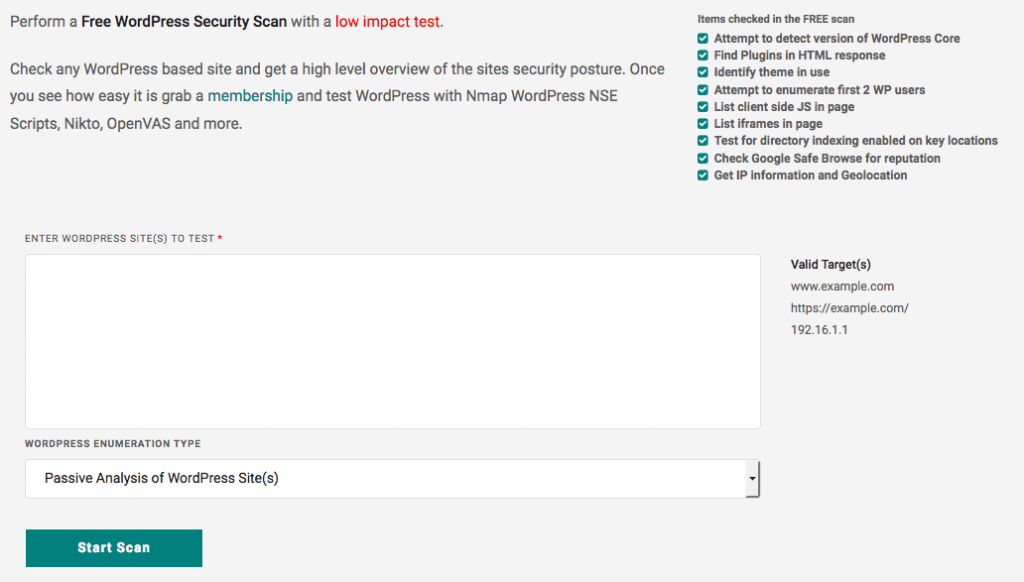1024x582 pixels.
Task: Click the 'WordPress Enumeration Type' label
Action: pos(112,444)
